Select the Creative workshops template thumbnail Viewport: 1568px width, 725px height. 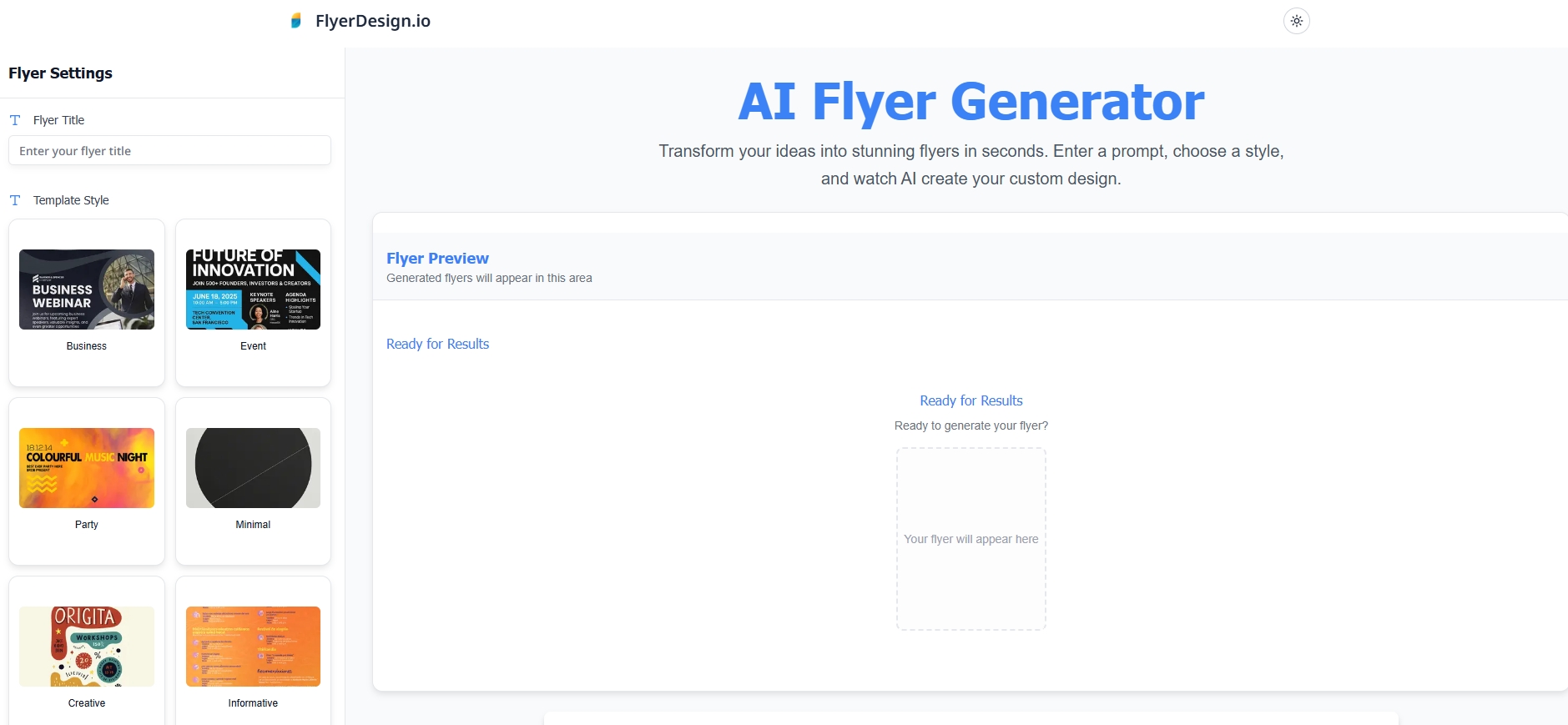(x=87, y=647)
